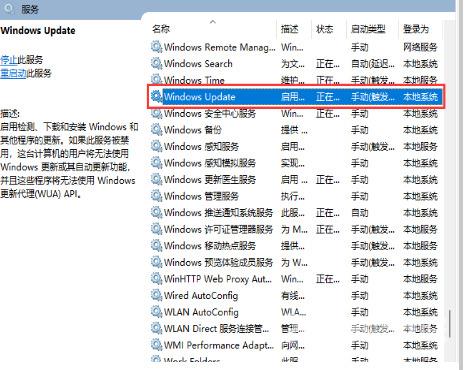Viewport: 466px width, 370px height.
Task: Click 本地服务 login cell of WinHTTP Web Proxy
Action: pos(420,279)
